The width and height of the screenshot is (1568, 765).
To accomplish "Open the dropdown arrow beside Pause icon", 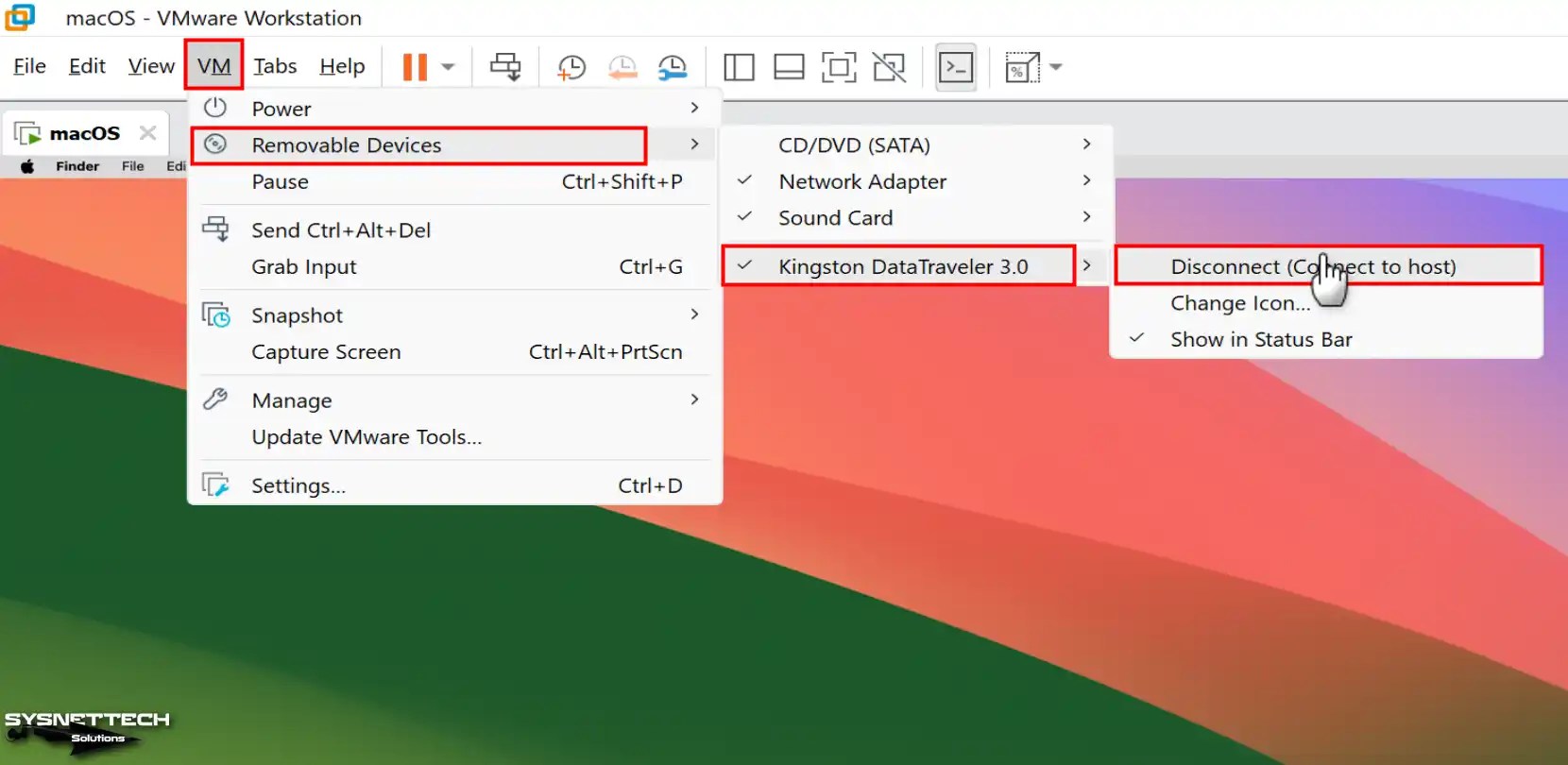I will (x=448, y=67).
